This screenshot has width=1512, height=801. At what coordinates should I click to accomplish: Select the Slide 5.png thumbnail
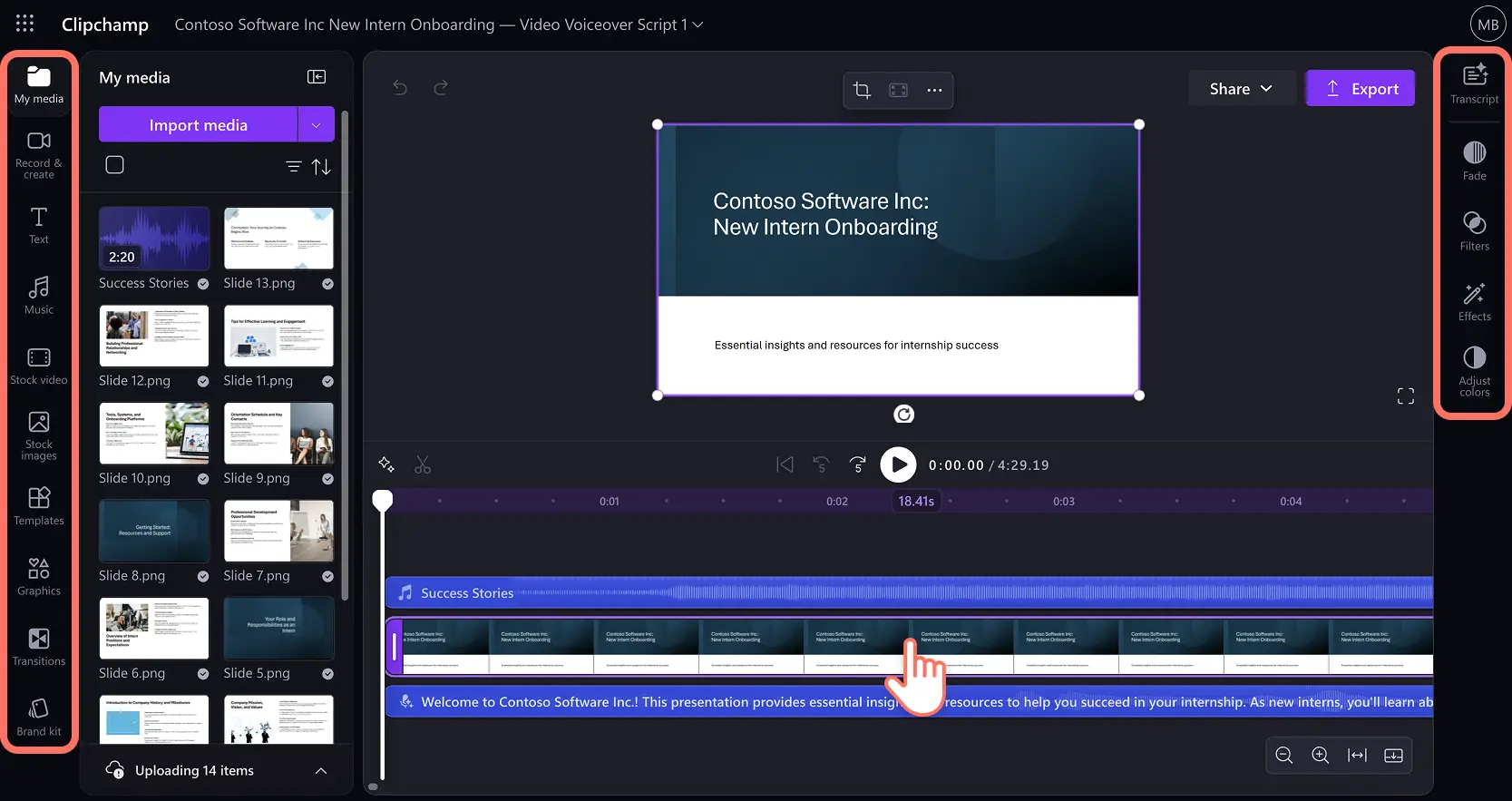click(278, 628)
